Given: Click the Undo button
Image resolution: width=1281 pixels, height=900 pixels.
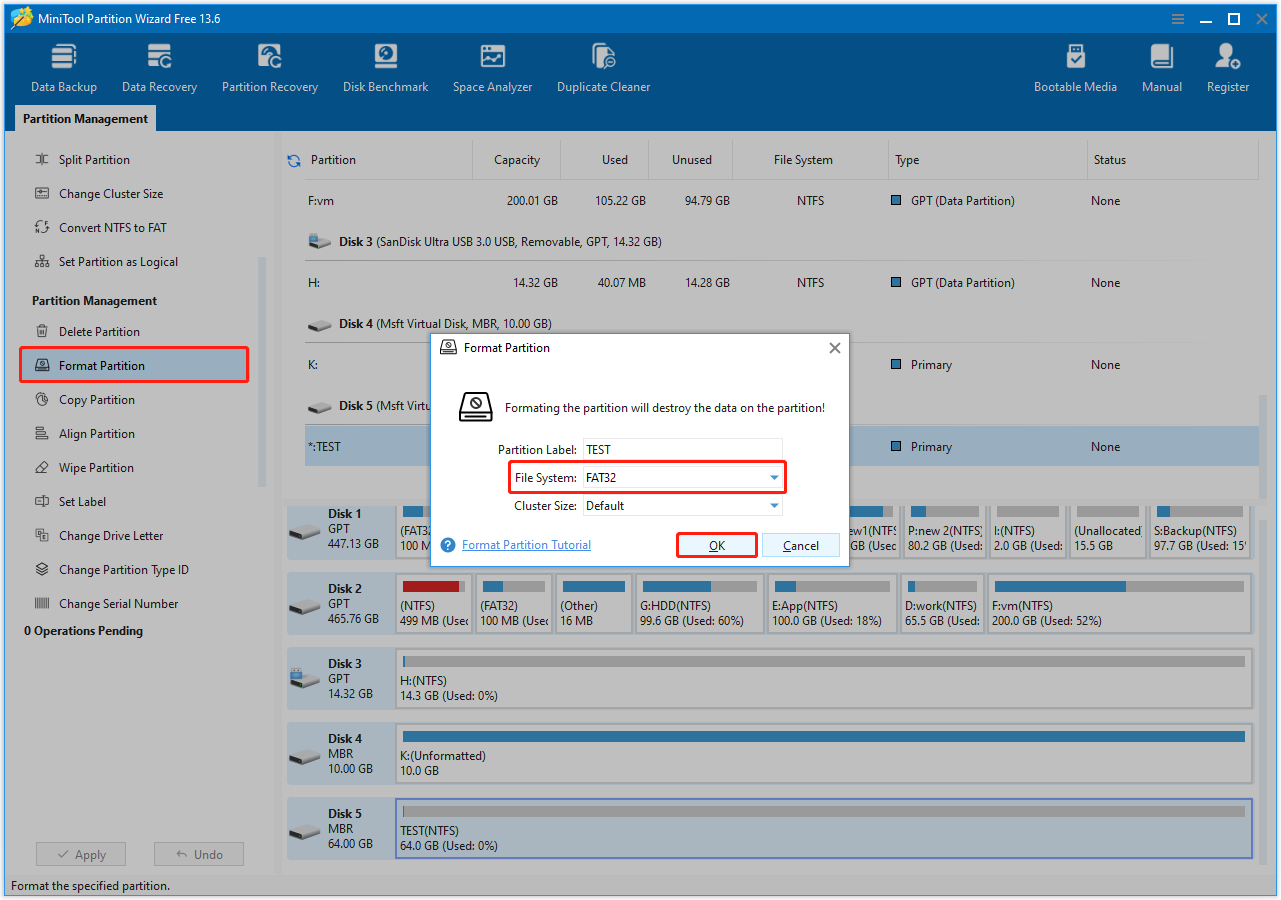Looking at the screenshot, I should [x=198, y=854].
